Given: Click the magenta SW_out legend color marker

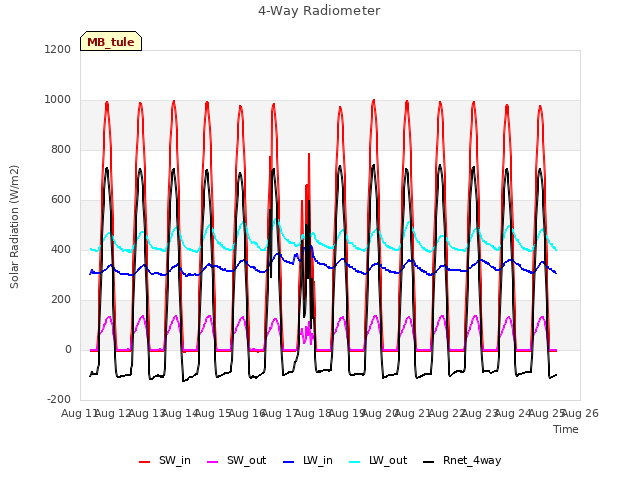Looking at the screenshot, I should 213,462.
